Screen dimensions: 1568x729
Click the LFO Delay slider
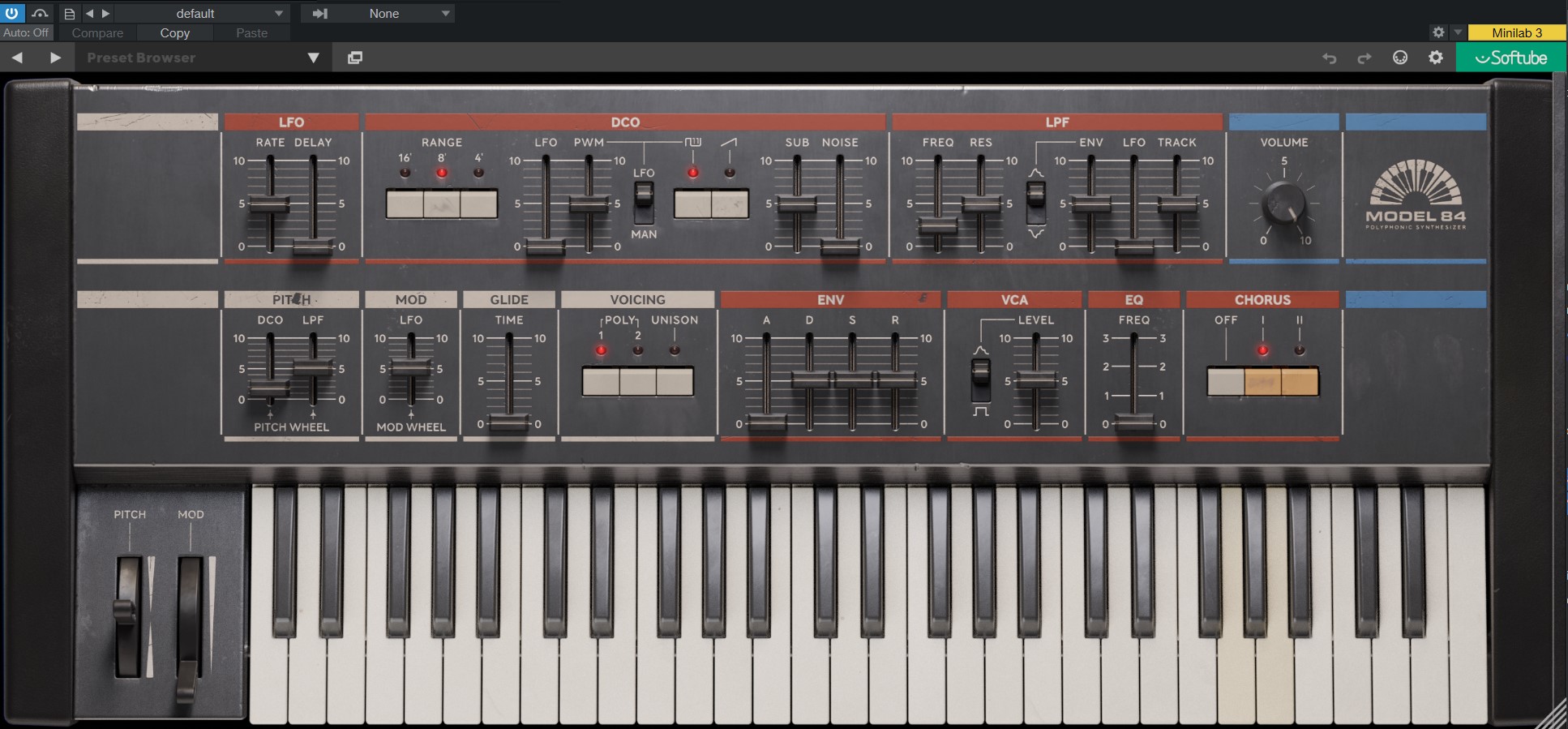tap(313, 247)
